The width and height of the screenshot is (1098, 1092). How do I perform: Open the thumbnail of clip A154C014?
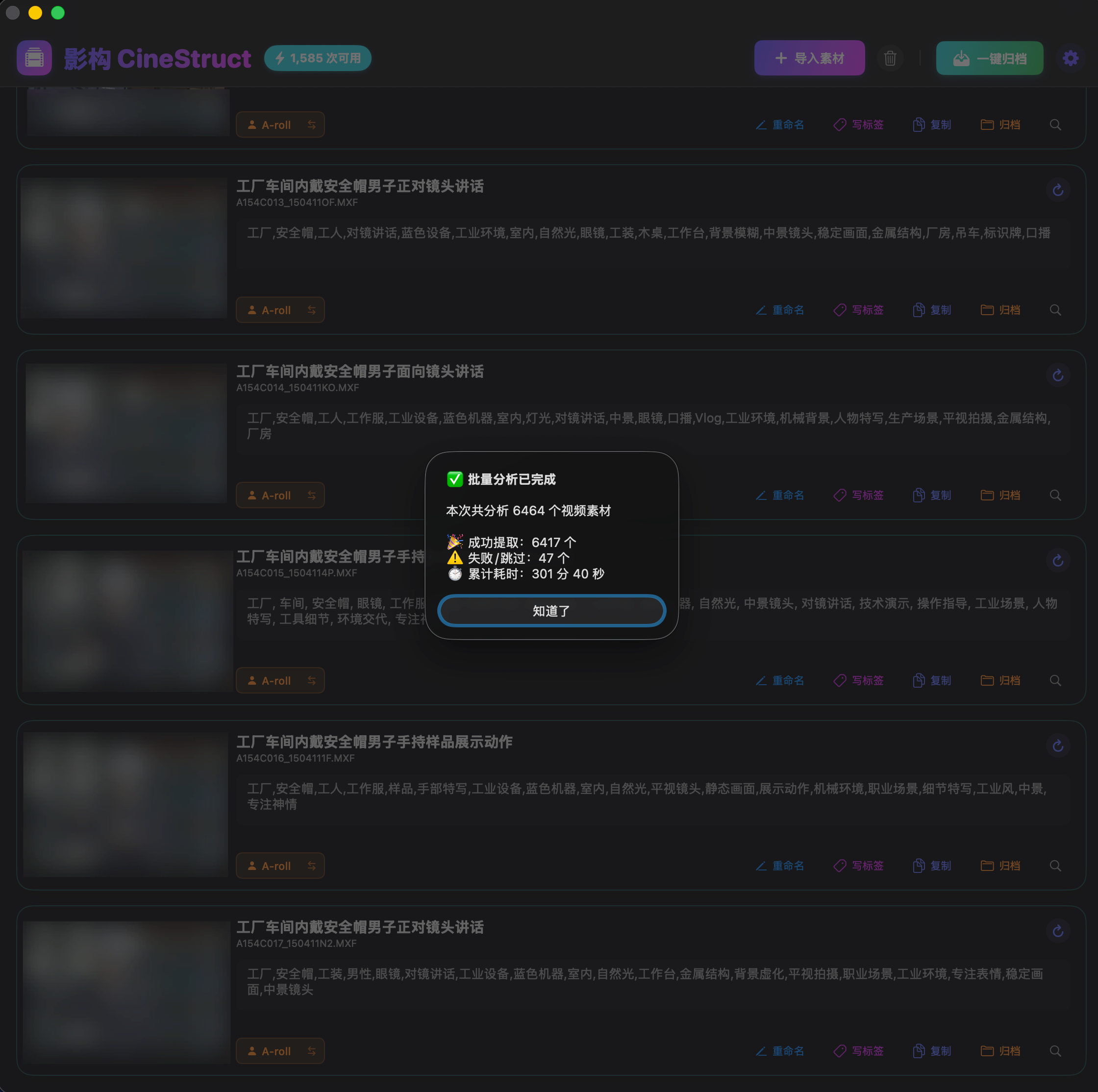[x=125, y=433]
